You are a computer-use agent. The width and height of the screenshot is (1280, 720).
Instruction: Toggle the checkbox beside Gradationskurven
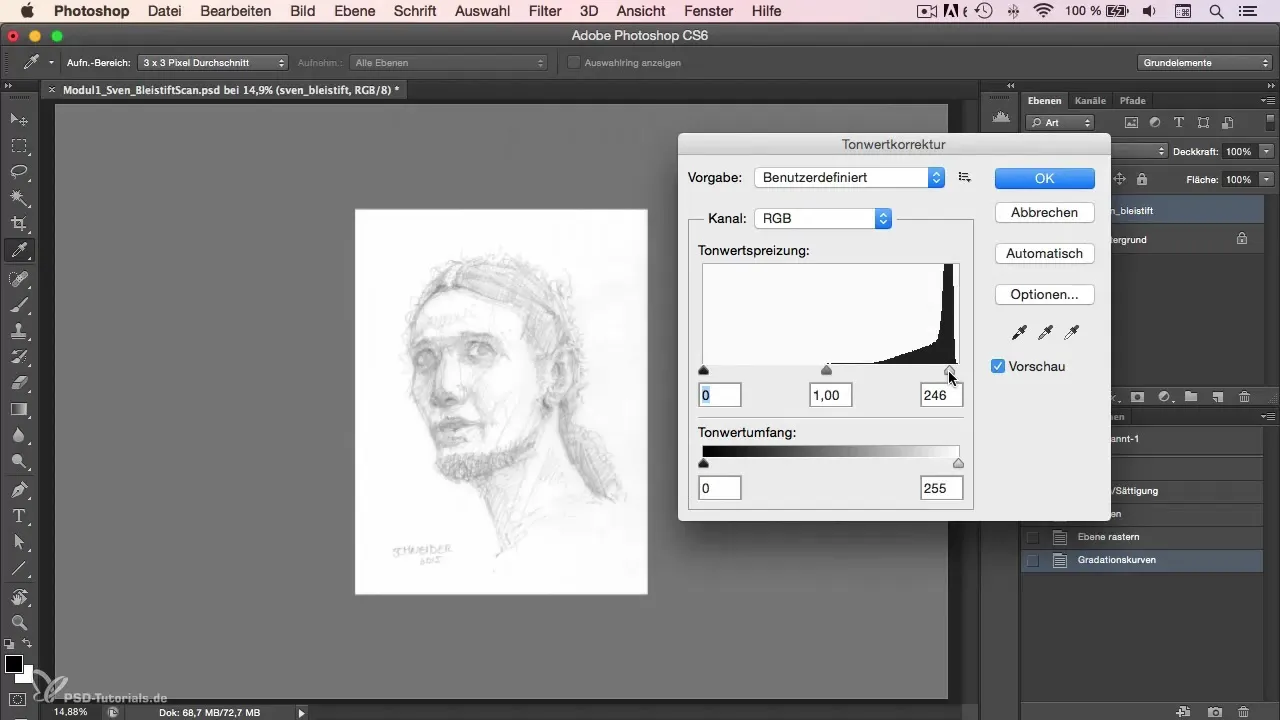[x=1033, y=560]
